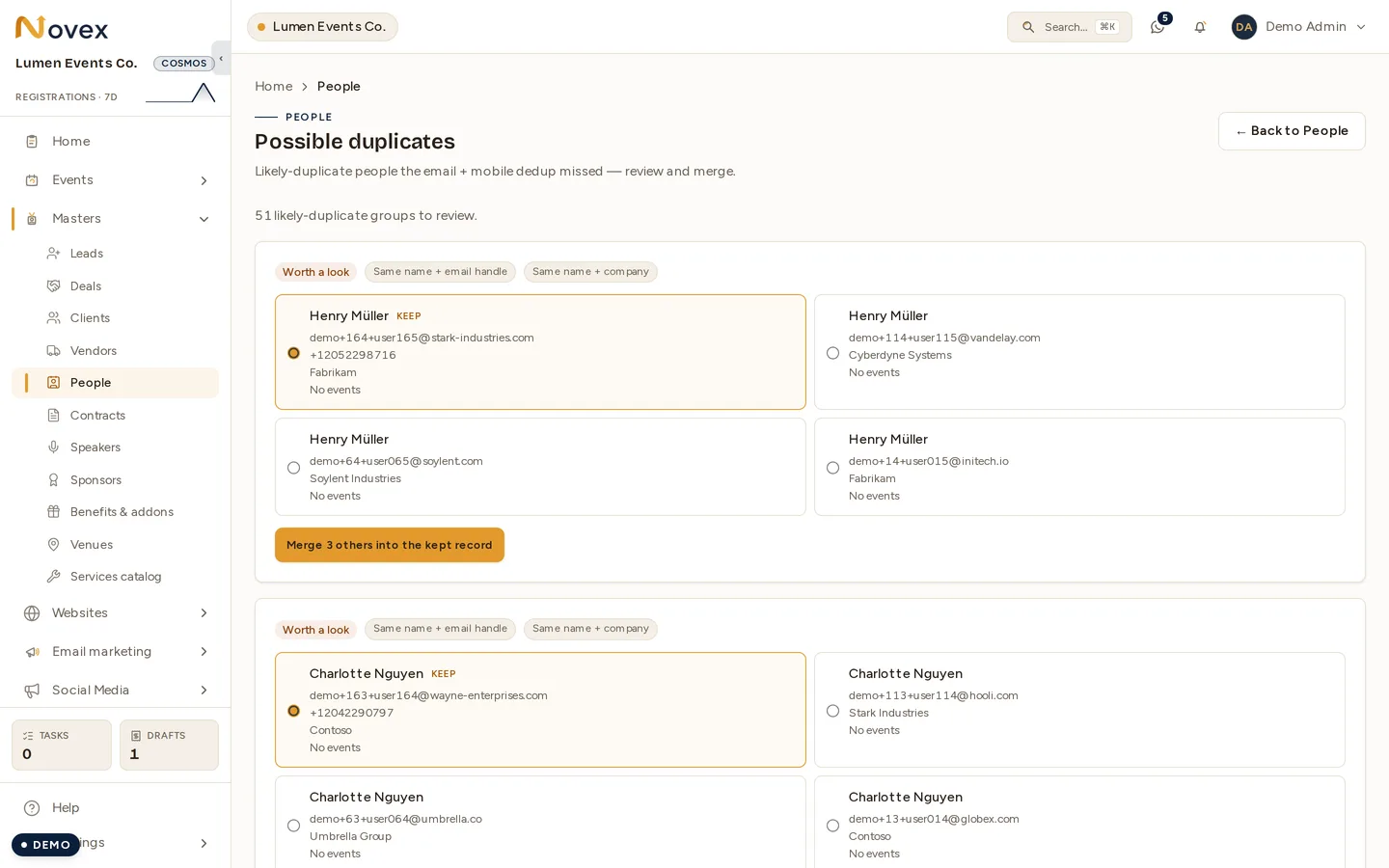Screen dimensions: 1389x868
Task: Click the Leads icon in sidebar
Action: [54, 254]
